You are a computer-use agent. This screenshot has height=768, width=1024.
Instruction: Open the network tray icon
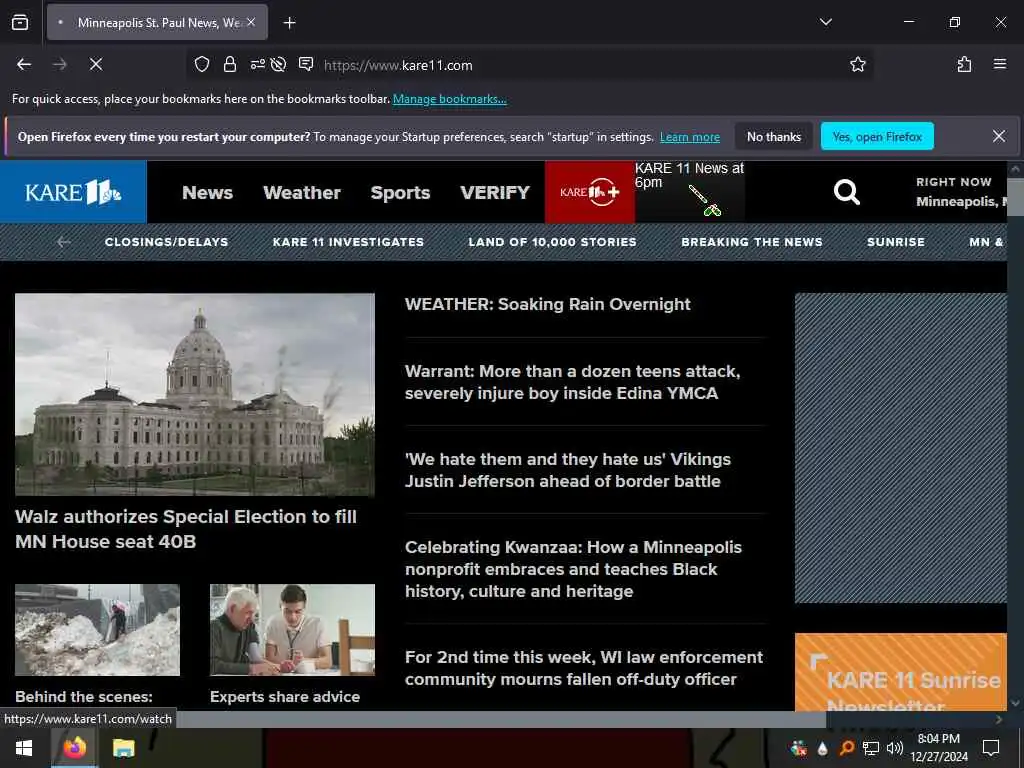tap(871, 748)
